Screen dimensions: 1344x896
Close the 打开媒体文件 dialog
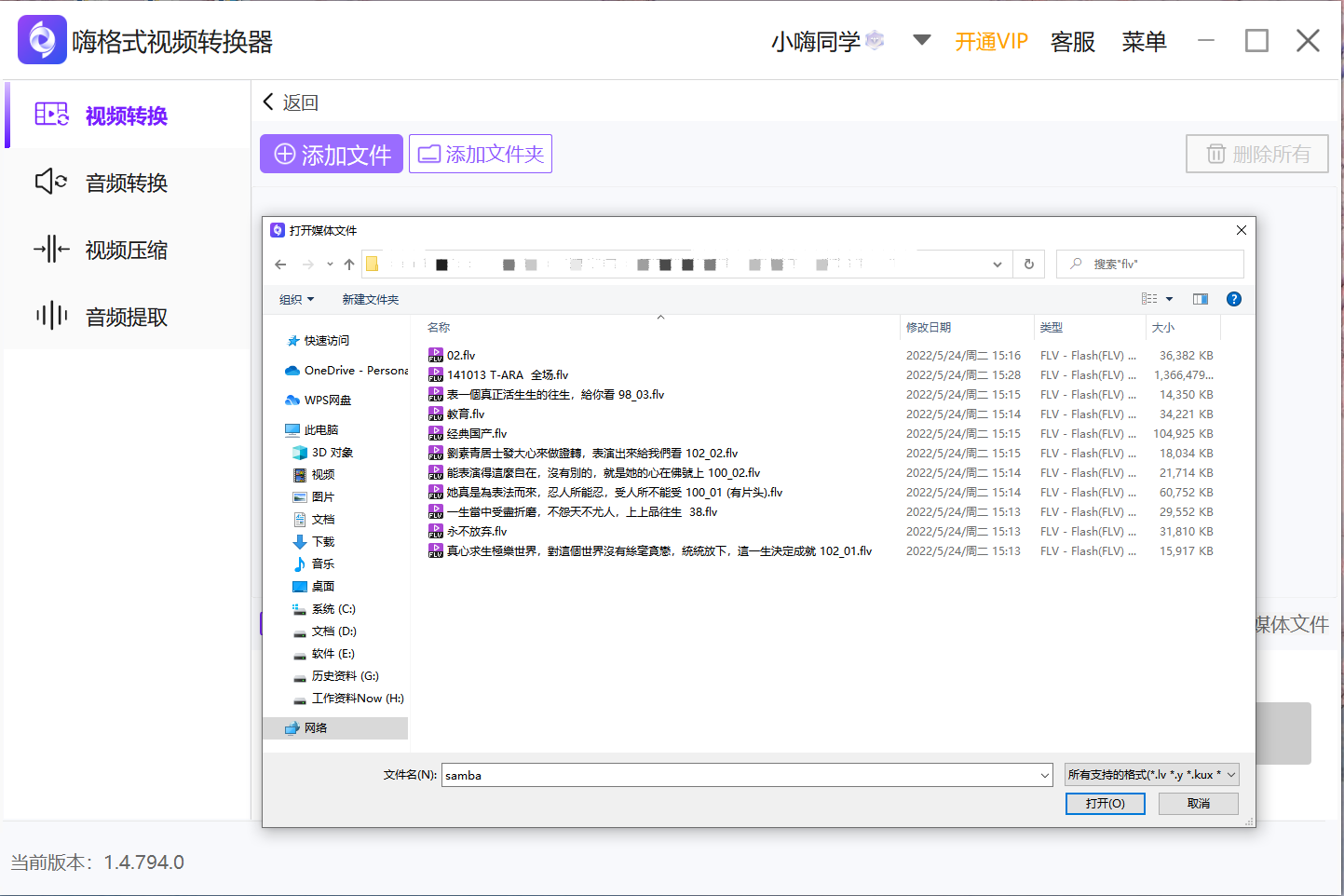(x=1241, y=230)
